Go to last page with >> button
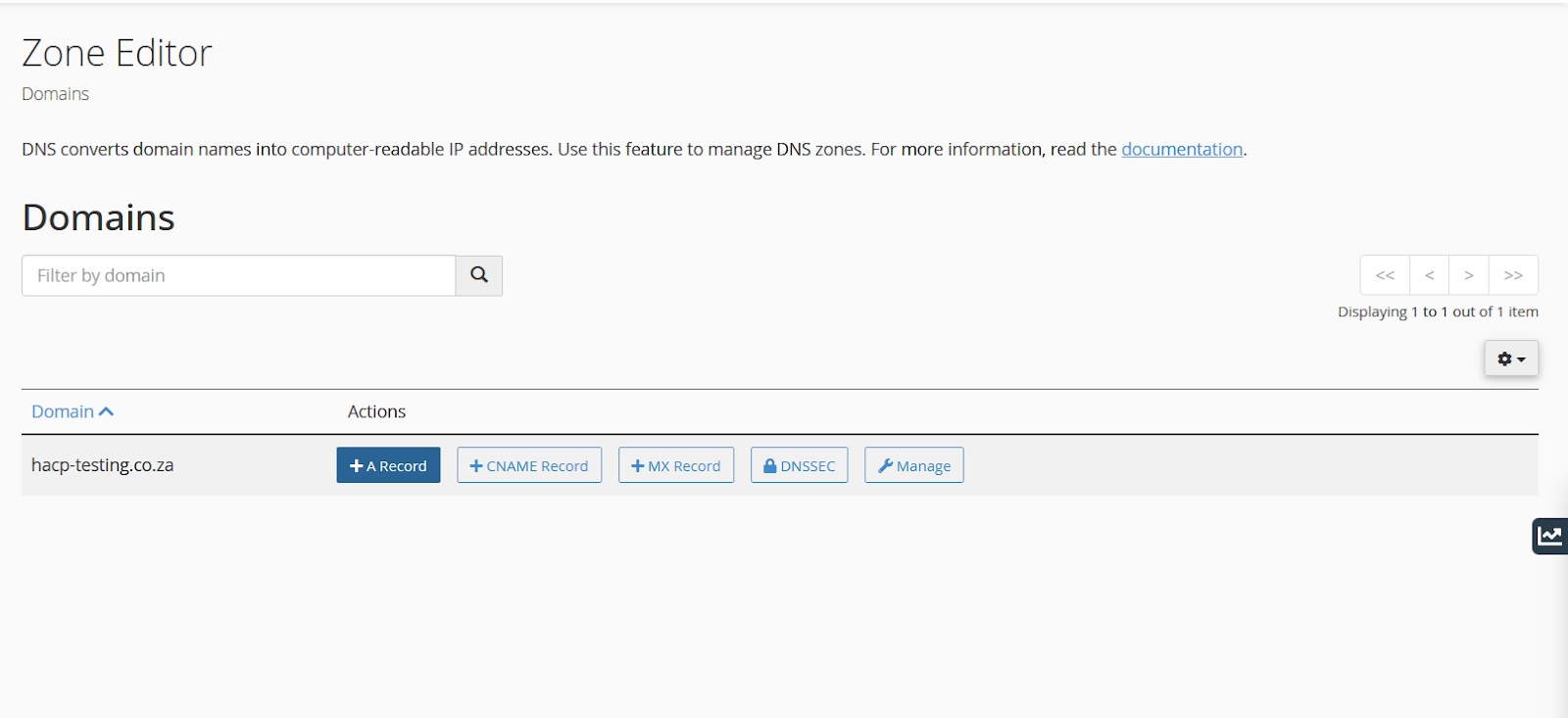The width and height of the screenshot is (1568, 718). [1513, 275]
